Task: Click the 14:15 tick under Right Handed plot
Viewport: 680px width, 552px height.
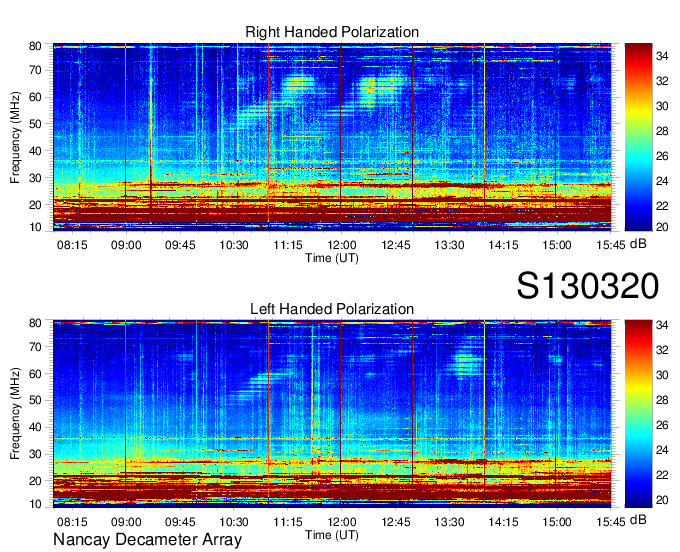Action: click(503, 245)
